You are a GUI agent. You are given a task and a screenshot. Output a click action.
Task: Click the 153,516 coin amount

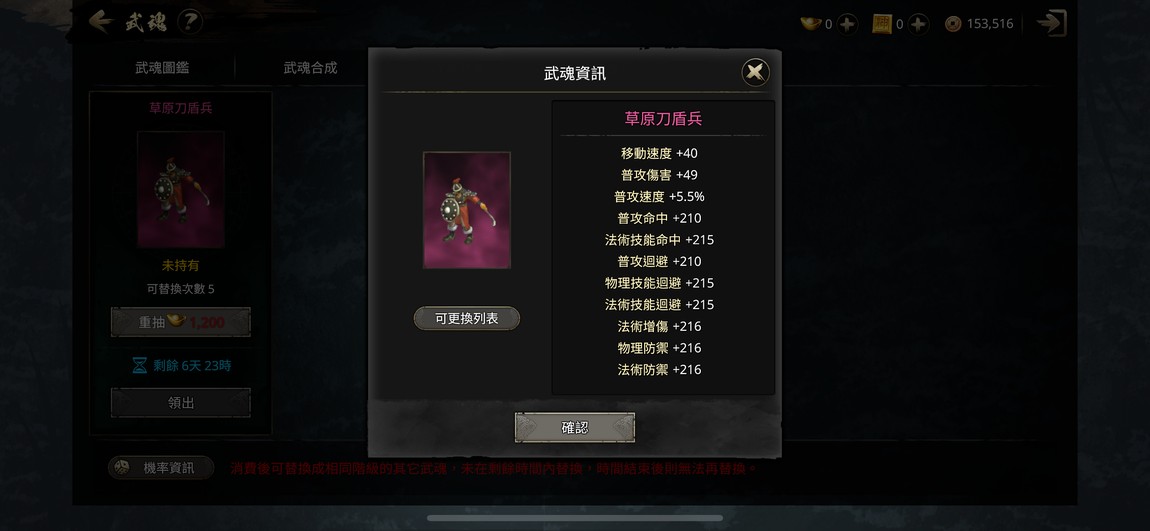coord(989,24)
